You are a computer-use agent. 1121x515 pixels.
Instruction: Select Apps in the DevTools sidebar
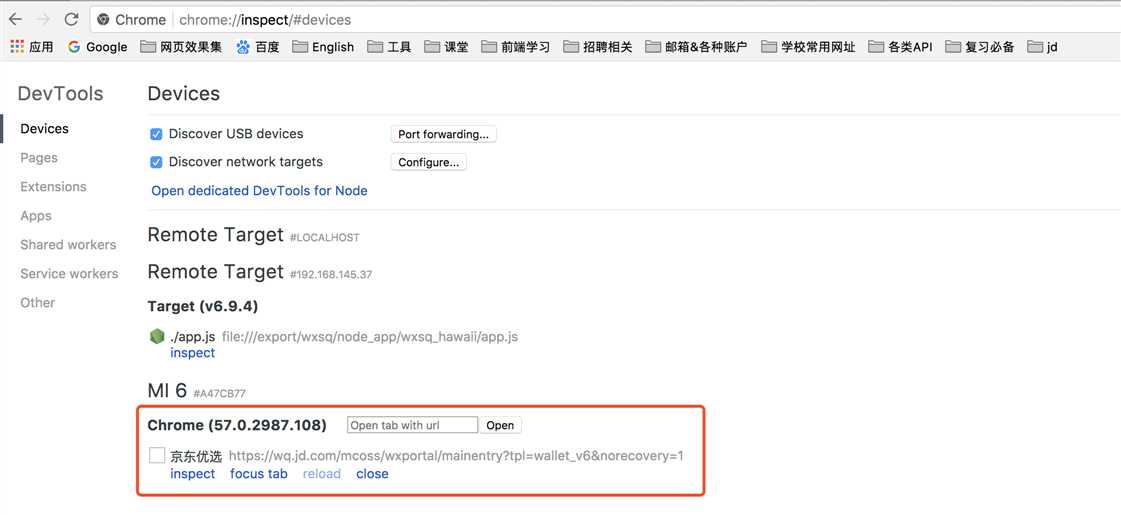tap(36, 216)
